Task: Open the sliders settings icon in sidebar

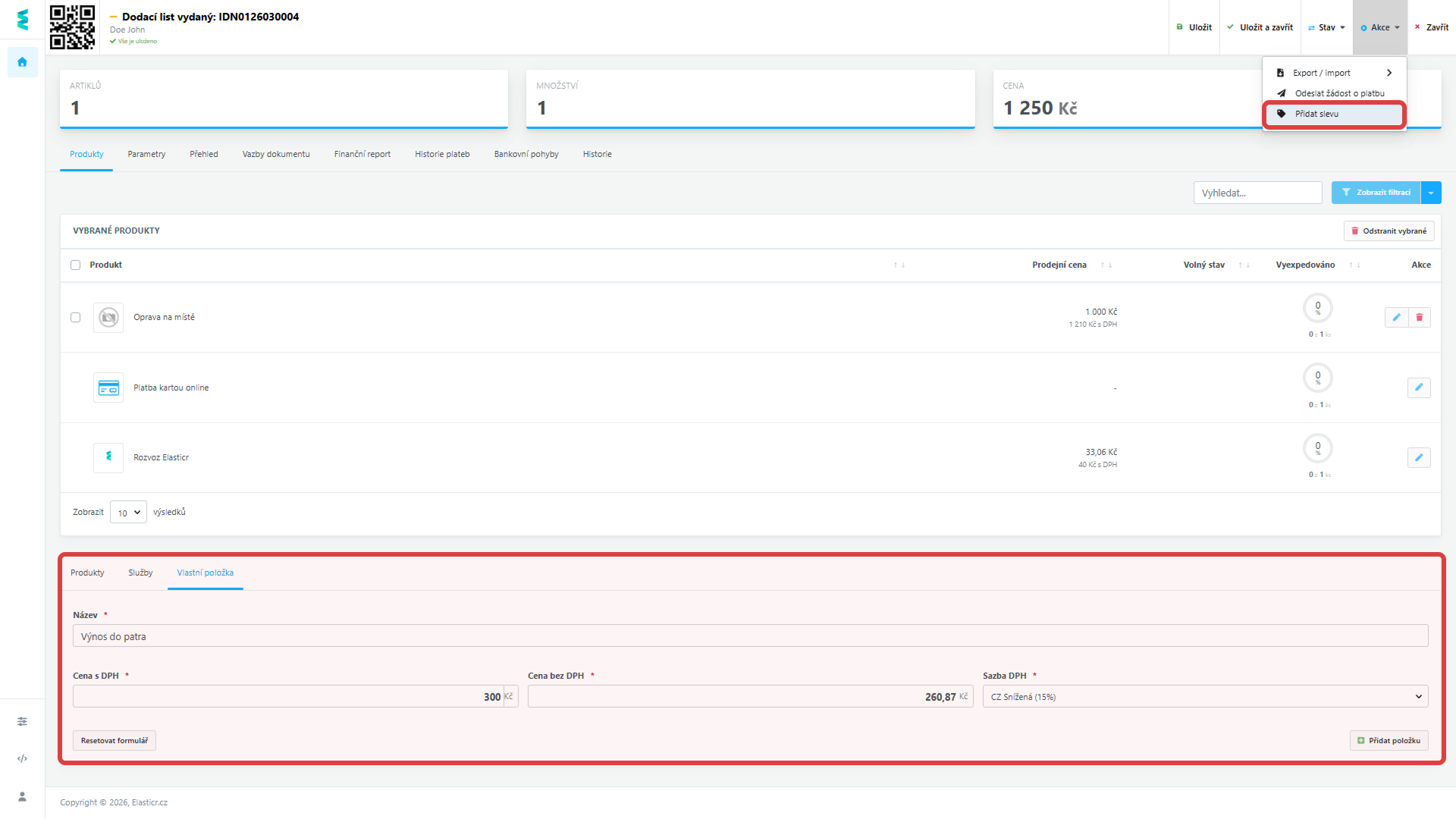Action: coord(22,721)
